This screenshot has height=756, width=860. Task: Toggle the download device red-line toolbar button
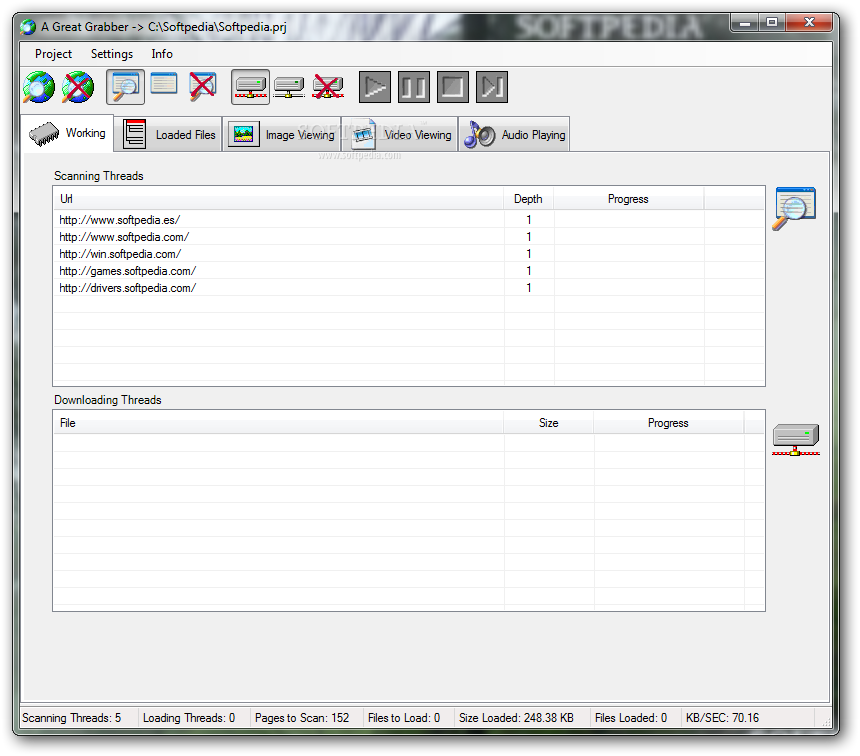(250, 87)
